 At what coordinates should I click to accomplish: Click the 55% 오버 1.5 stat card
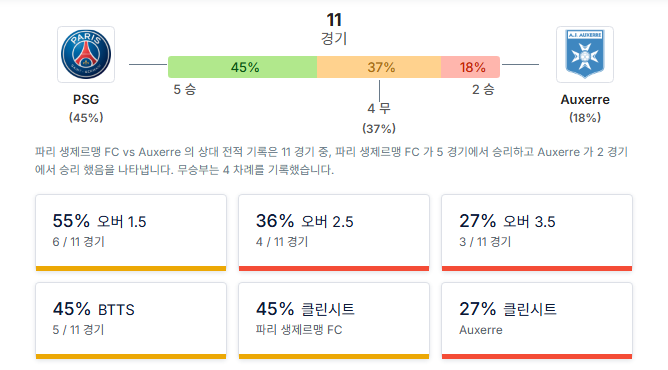(131, 232)
